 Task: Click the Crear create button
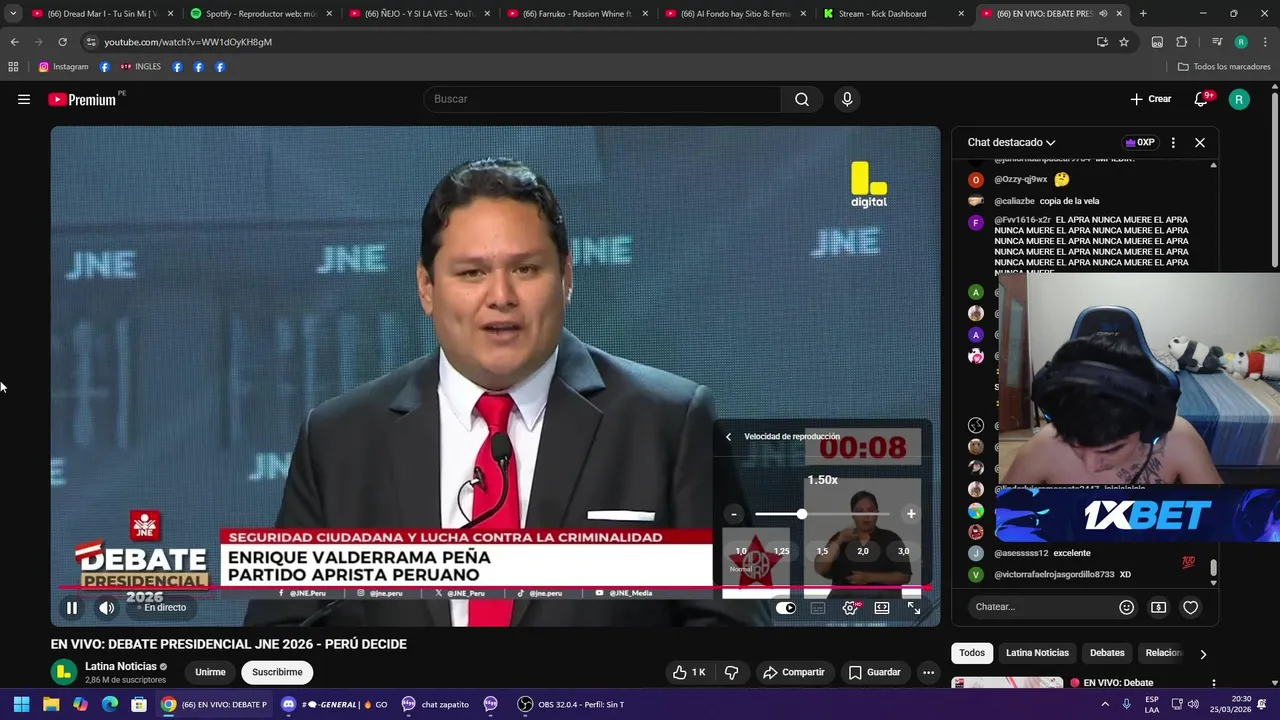click(1150, 99)
